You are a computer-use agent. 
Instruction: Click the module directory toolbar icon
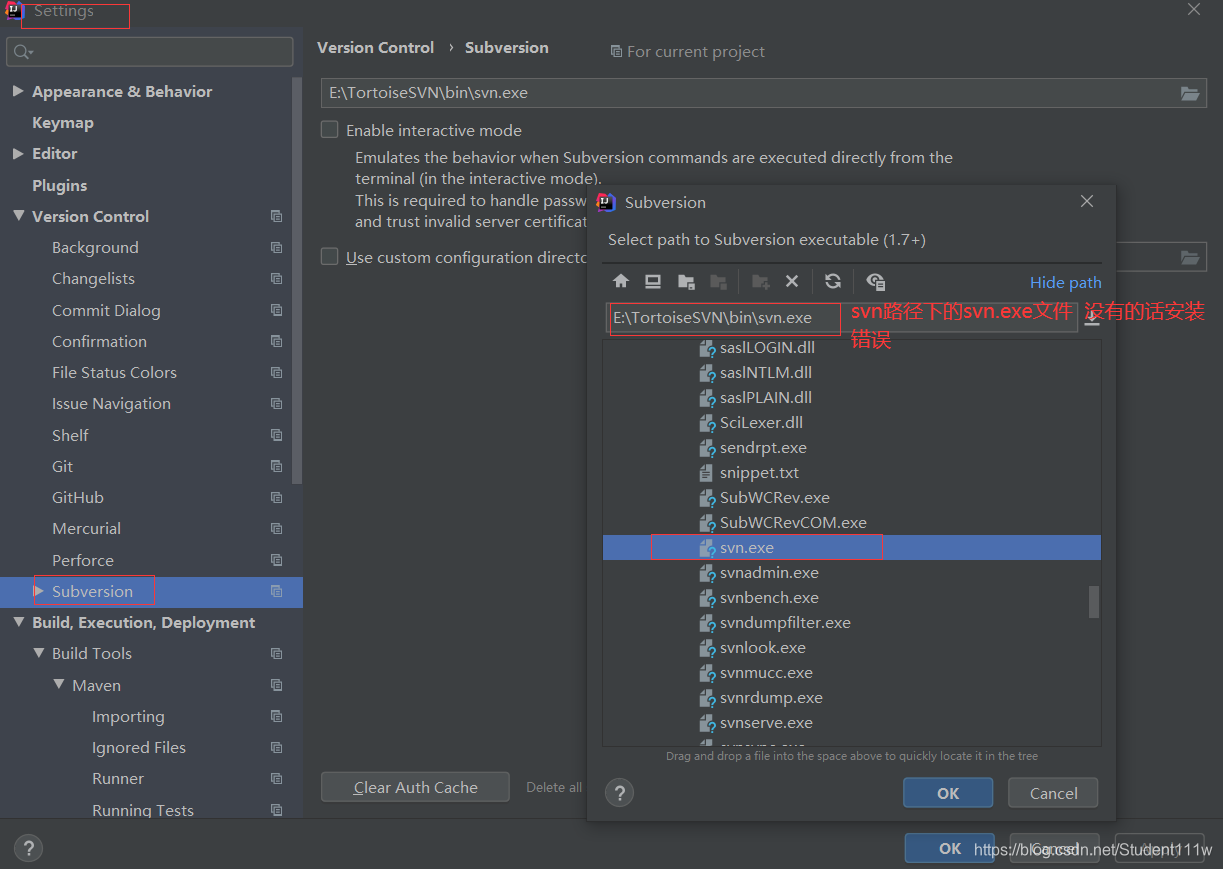pos(718,282)
